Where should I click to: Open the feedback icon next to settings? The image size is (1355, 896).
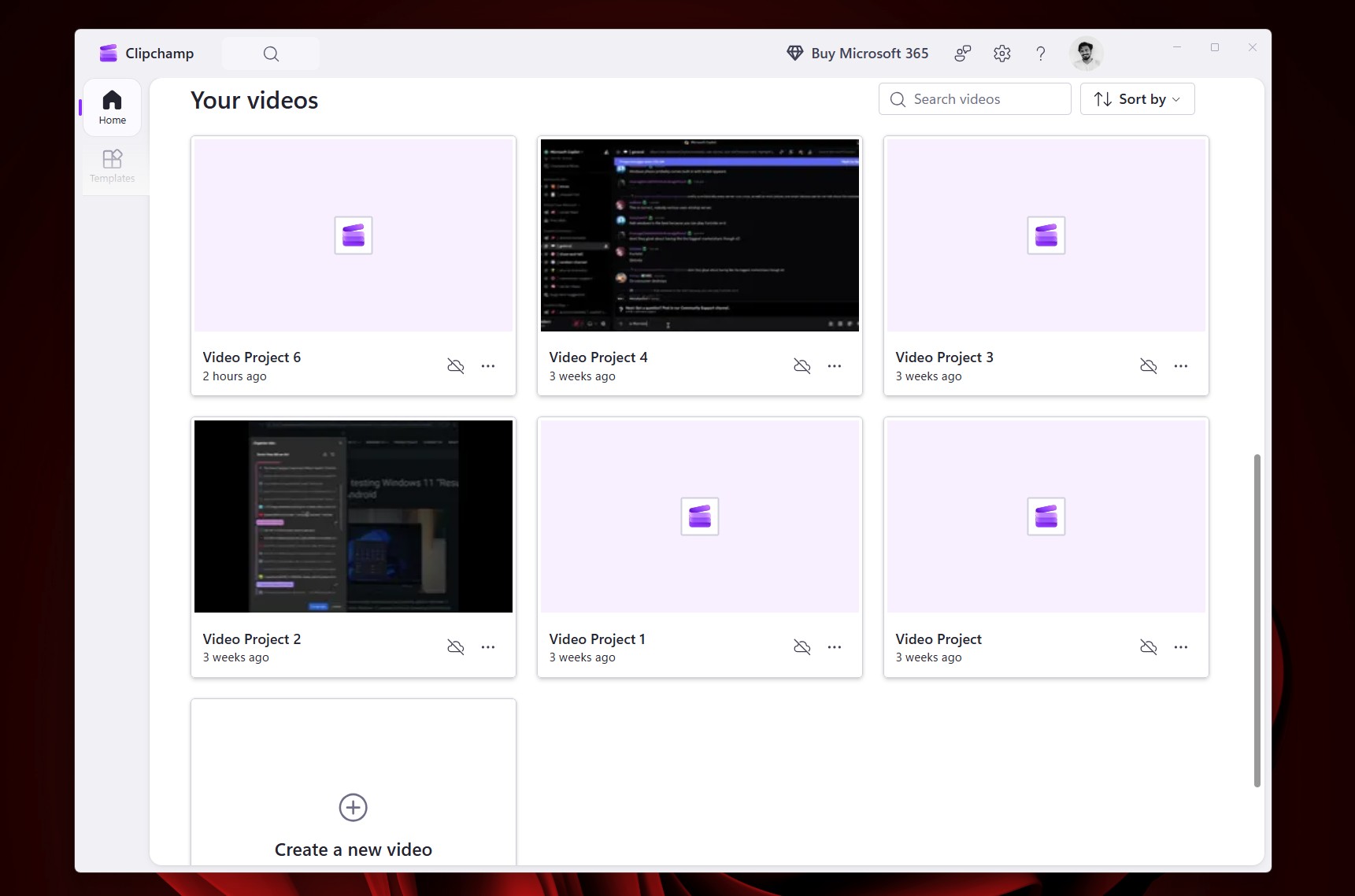[962, 53]
